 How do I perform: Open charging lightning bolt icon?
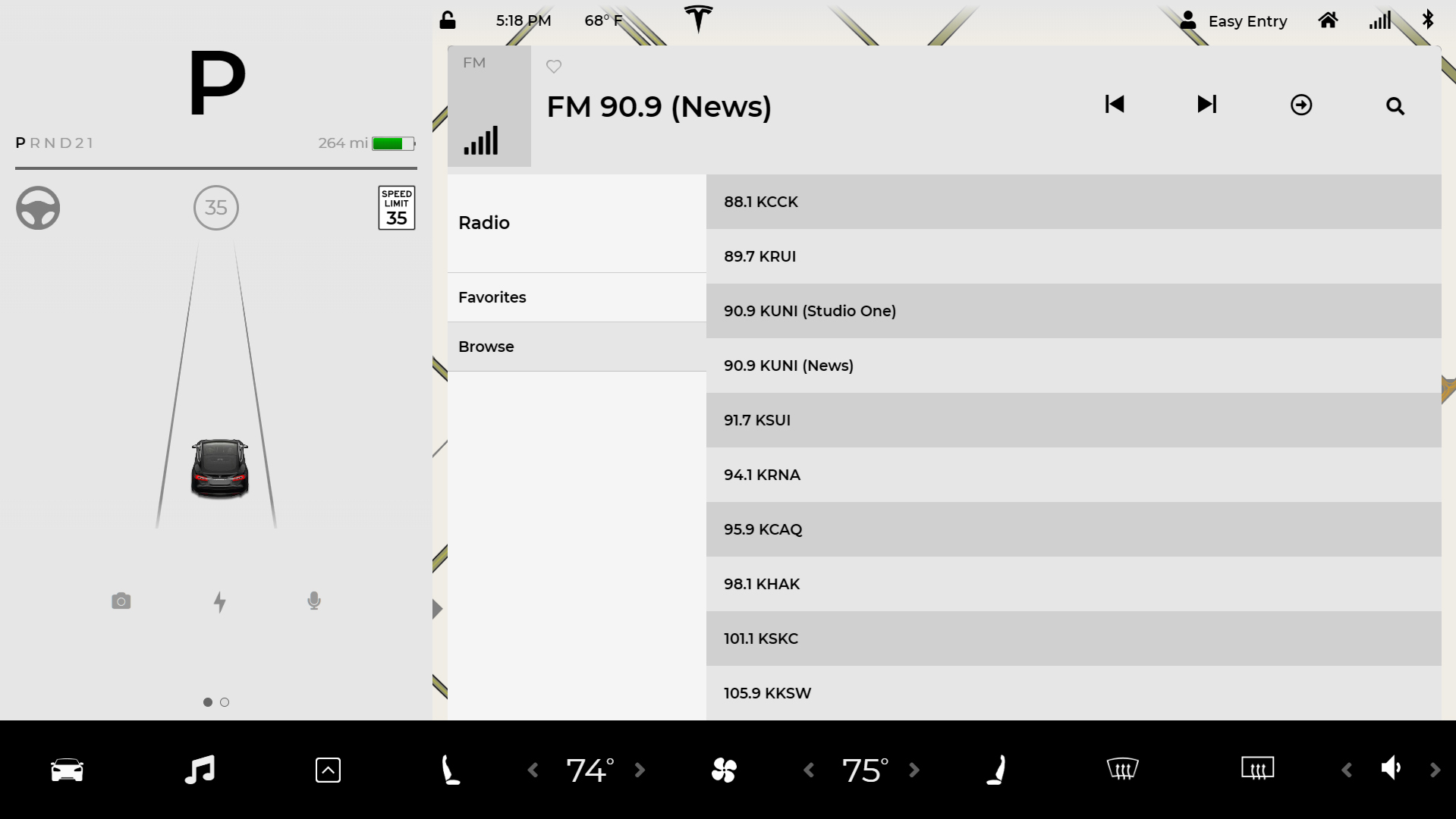[x=220, y=602]
